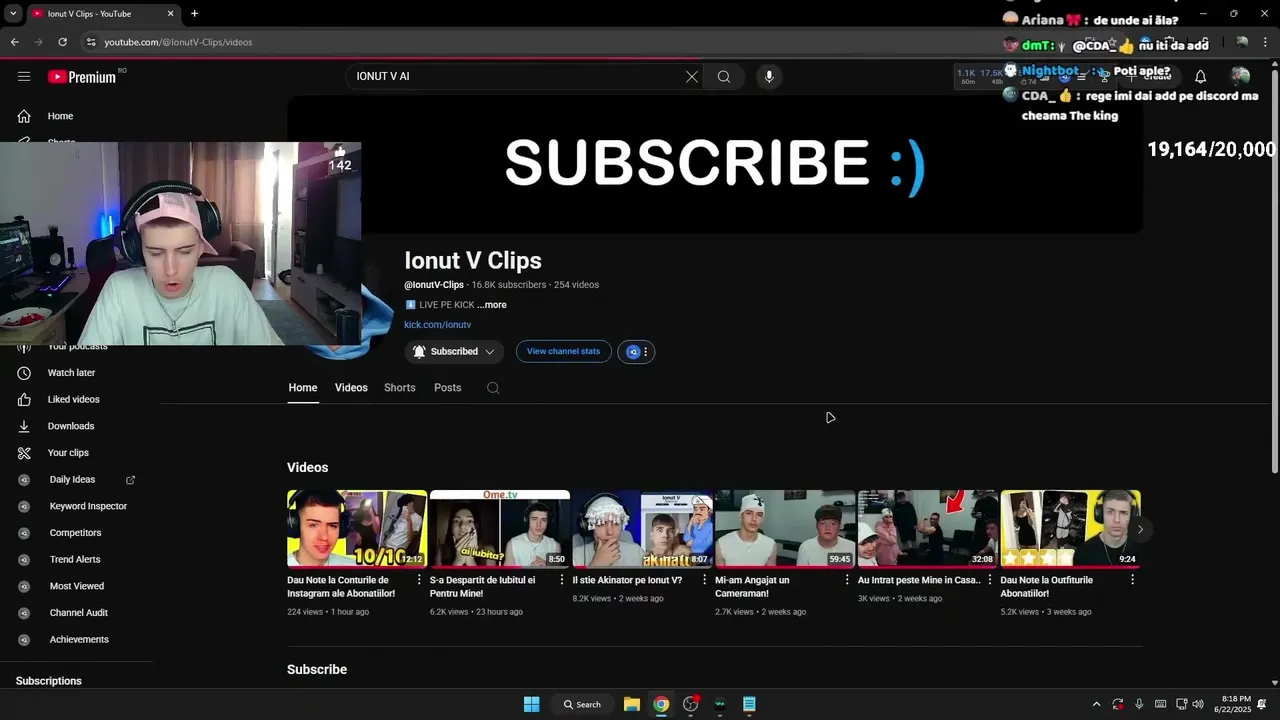Screen dimensions: 1280x720
Task: Switch to the channel Posts tab
Action: pyautogui.click(x=448, y=388)
